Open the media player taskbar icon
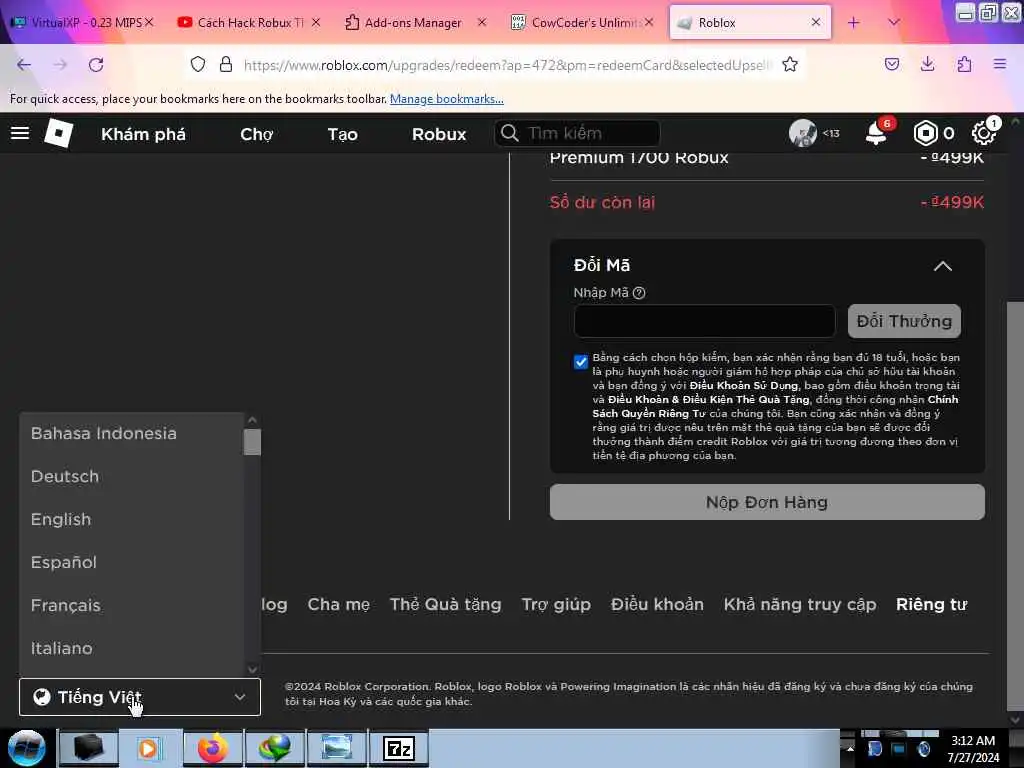Viewport: 1024px width, 768px height. (x=150, y=748)
